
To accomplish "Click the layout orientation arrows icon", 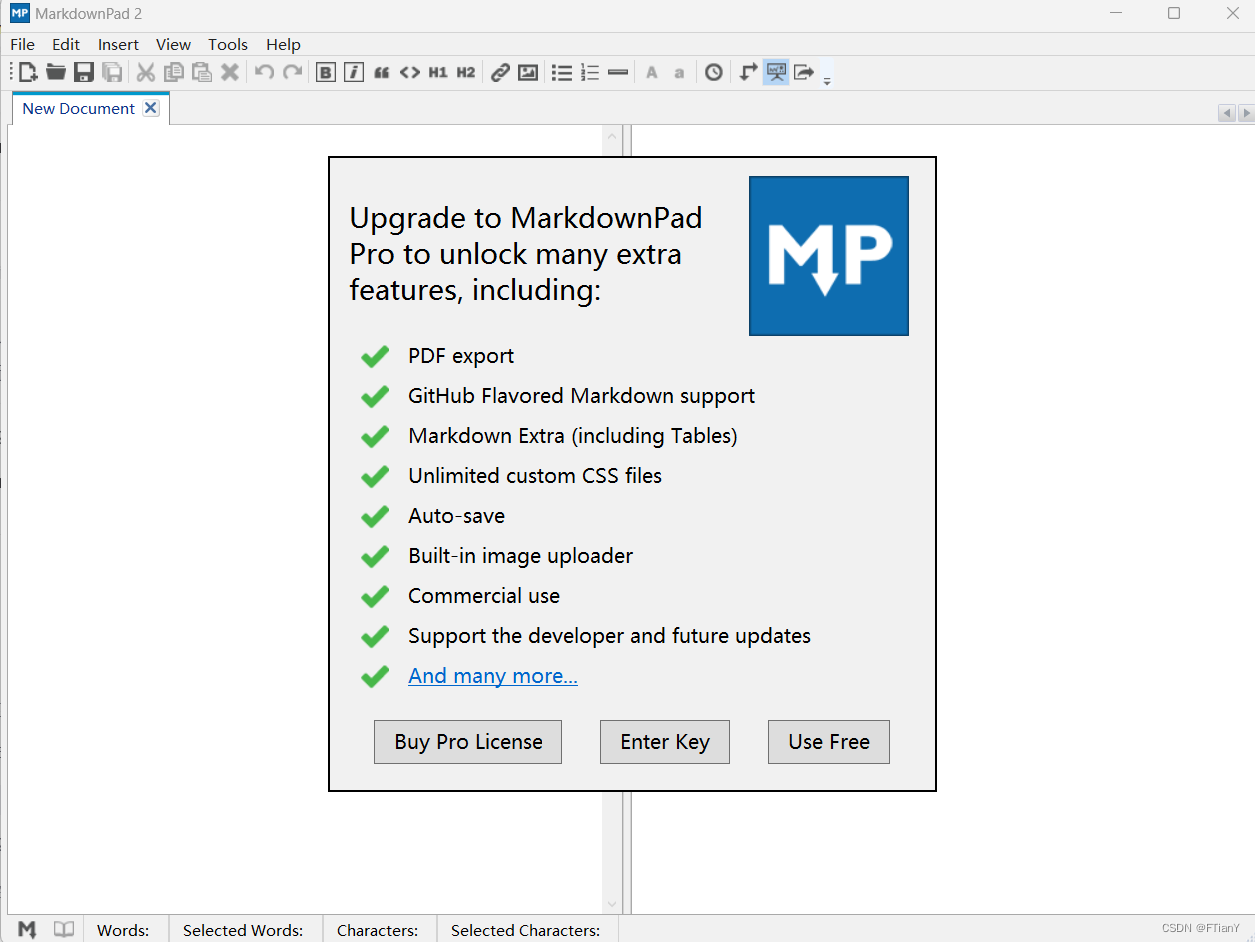I will 748,72.
